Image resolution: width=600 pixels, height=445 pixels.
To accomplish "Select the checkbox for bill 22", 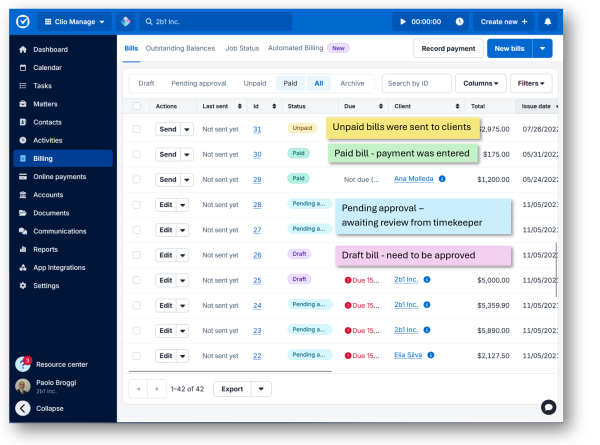I will [137, 355].
